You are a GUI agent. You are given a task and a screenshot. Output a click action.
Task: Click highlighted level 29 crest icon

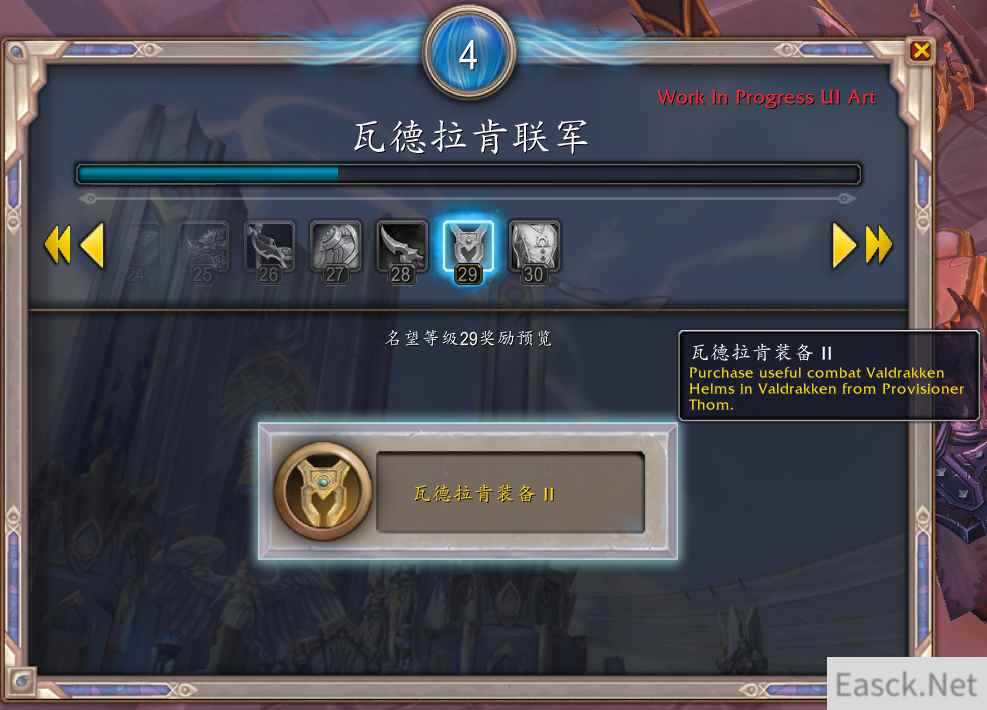point(468,252)
